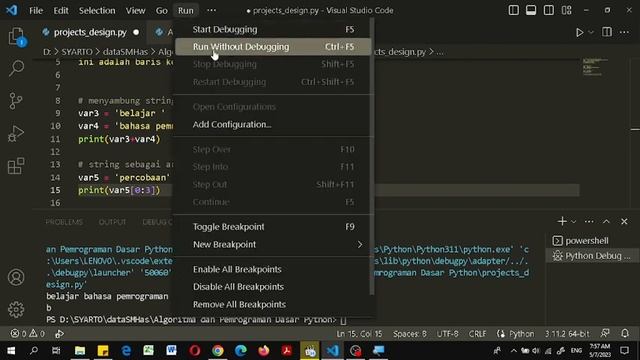Change UTF-8 encoding in status bar
This screenshot has width=640, height=360.
point(447,334)
